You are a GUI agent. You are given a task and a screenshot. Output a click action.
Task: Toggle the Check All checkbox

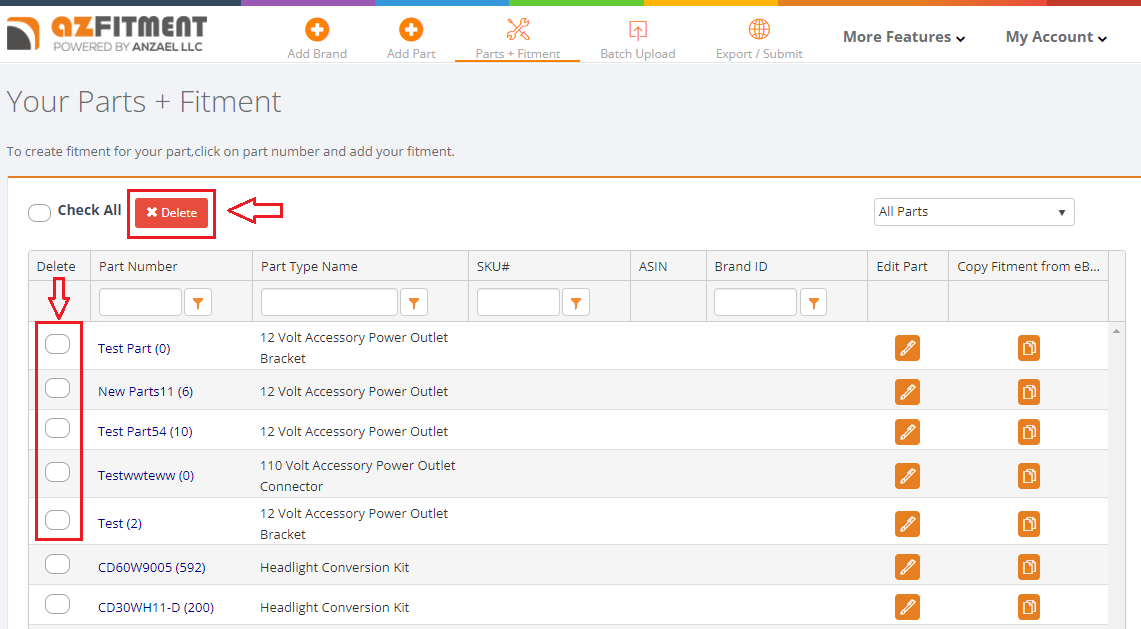39,213
